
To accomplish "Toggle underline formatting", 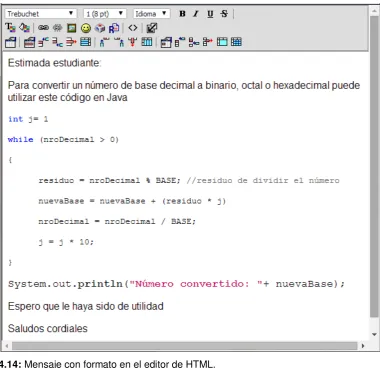I will pos(210,14).
